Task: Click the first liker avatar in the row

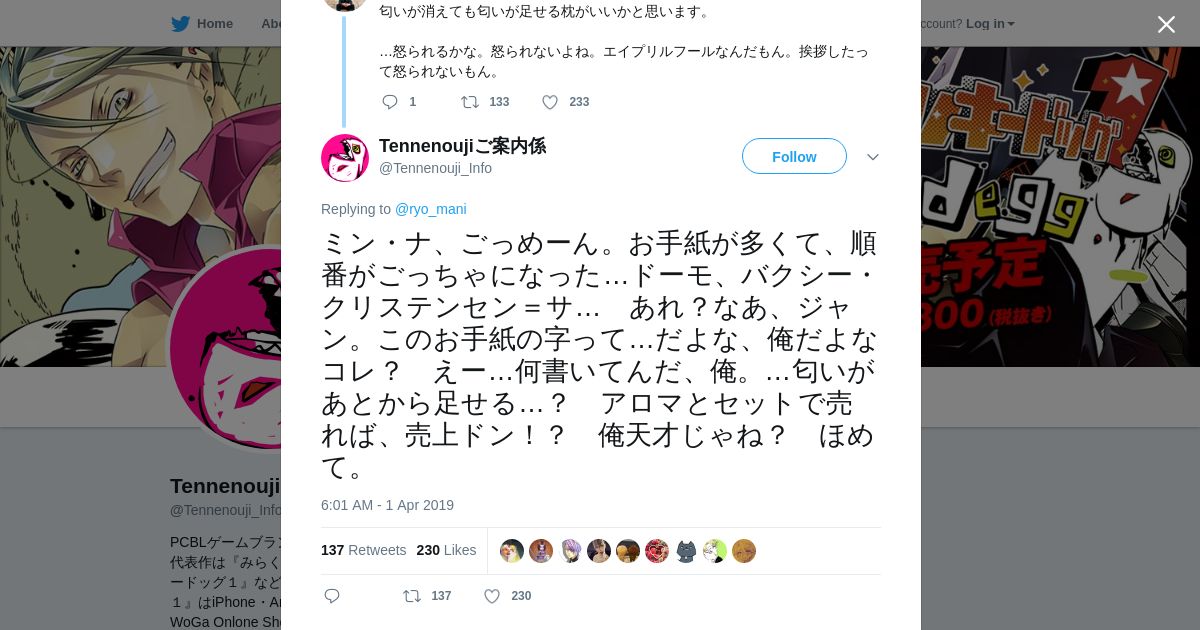Action: (512, 551)
